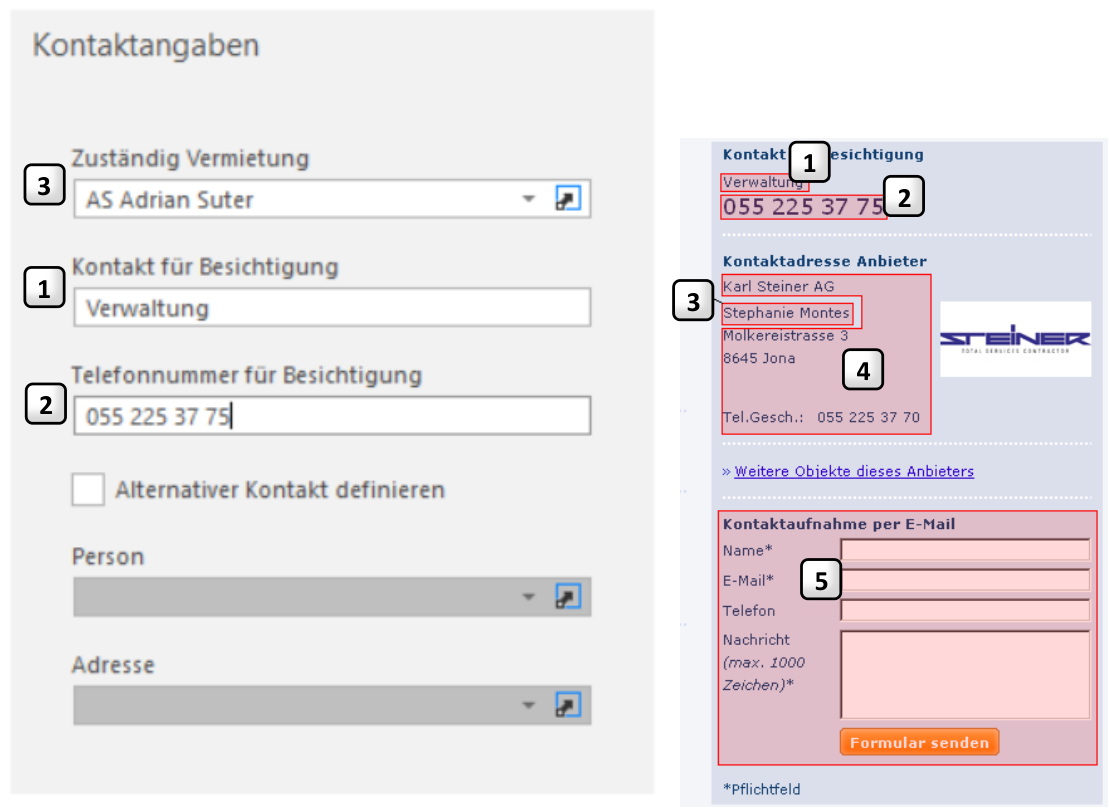Click the Name* input field
This screenshot has width=1109, height=810.
[x=965, y=550]
